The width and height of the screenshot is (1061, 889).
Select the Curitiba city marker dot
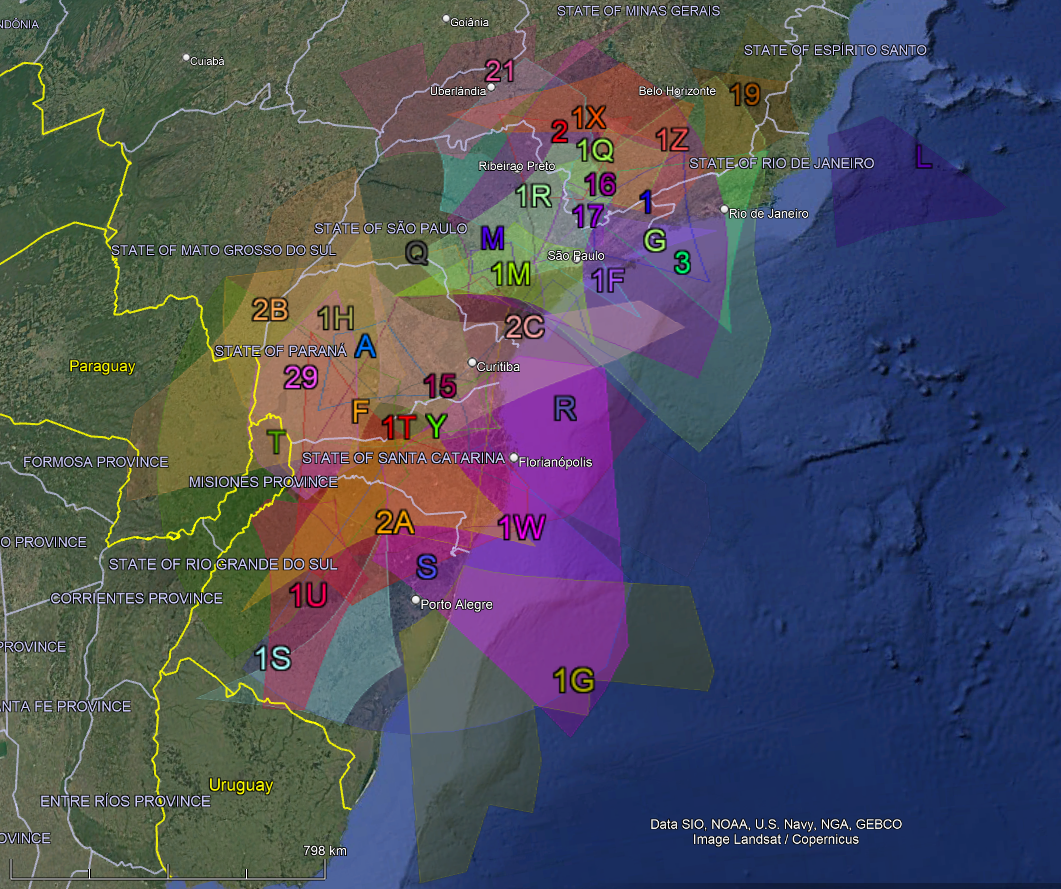[x=472, y=363]
